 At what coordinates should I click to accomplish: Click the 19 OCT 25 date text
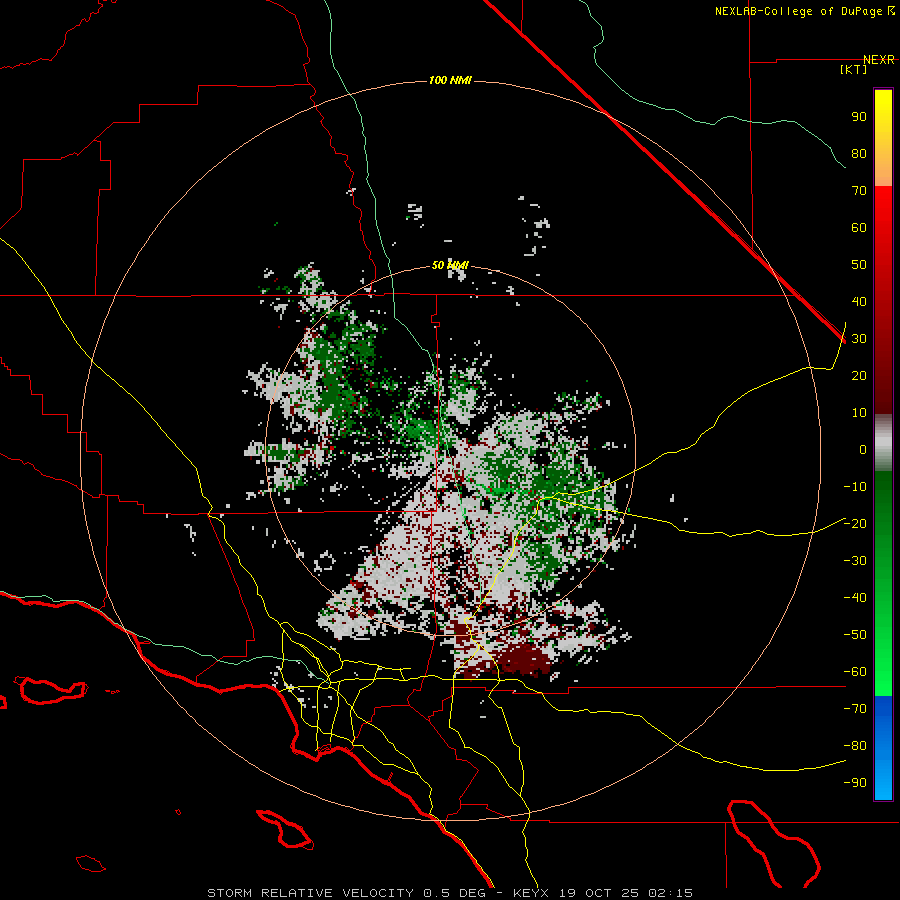click(x=600, y=893)
